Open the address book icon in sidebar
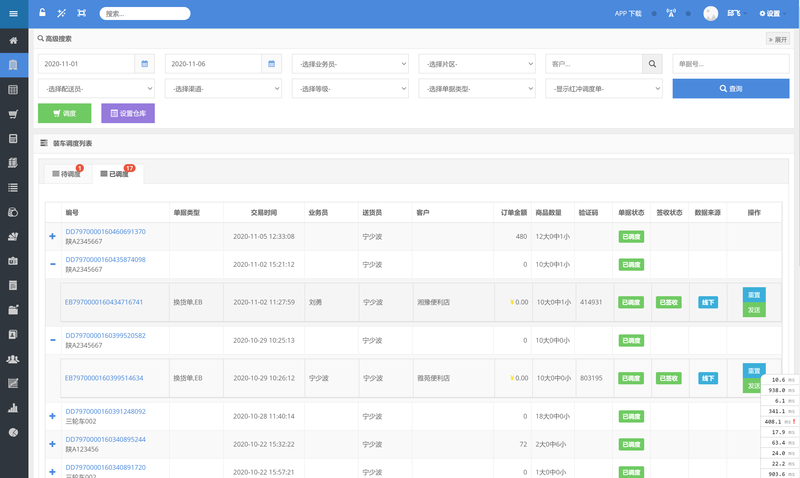 (14, 334)
